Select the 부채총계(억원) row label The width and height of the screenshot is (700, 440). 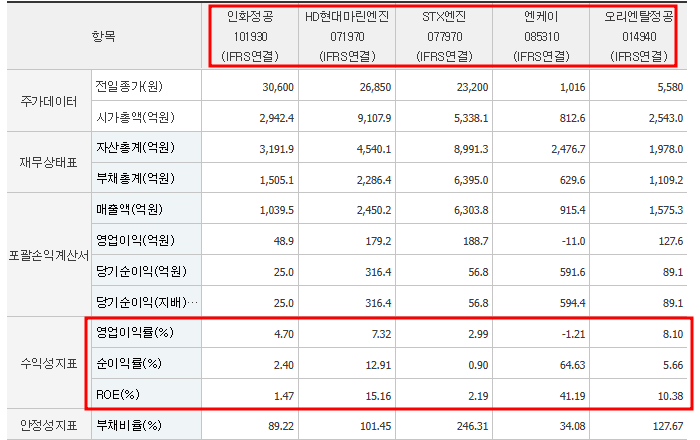135,178
